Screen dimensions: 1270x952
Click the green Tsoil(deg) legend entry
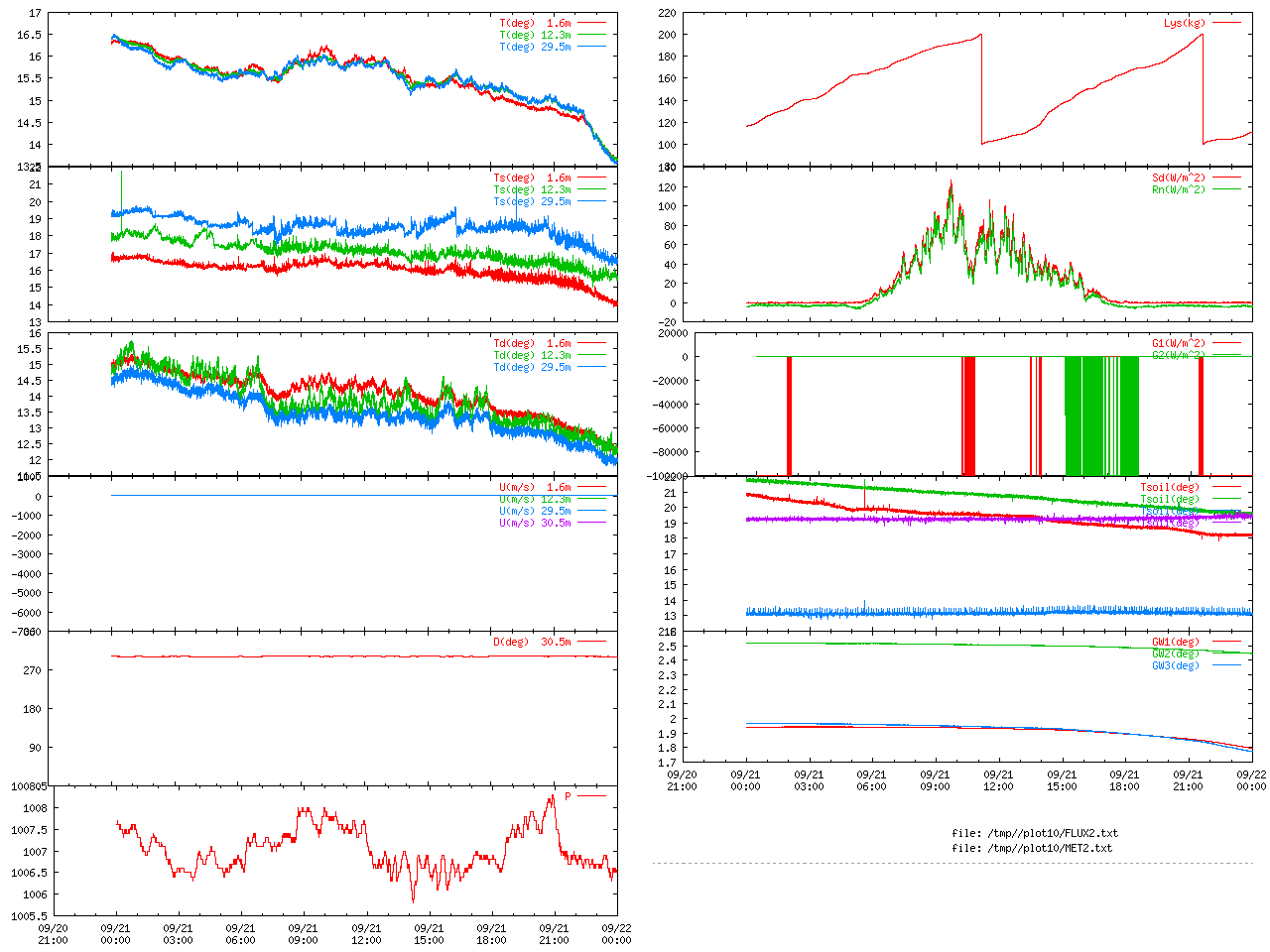tap(1170, 499)
